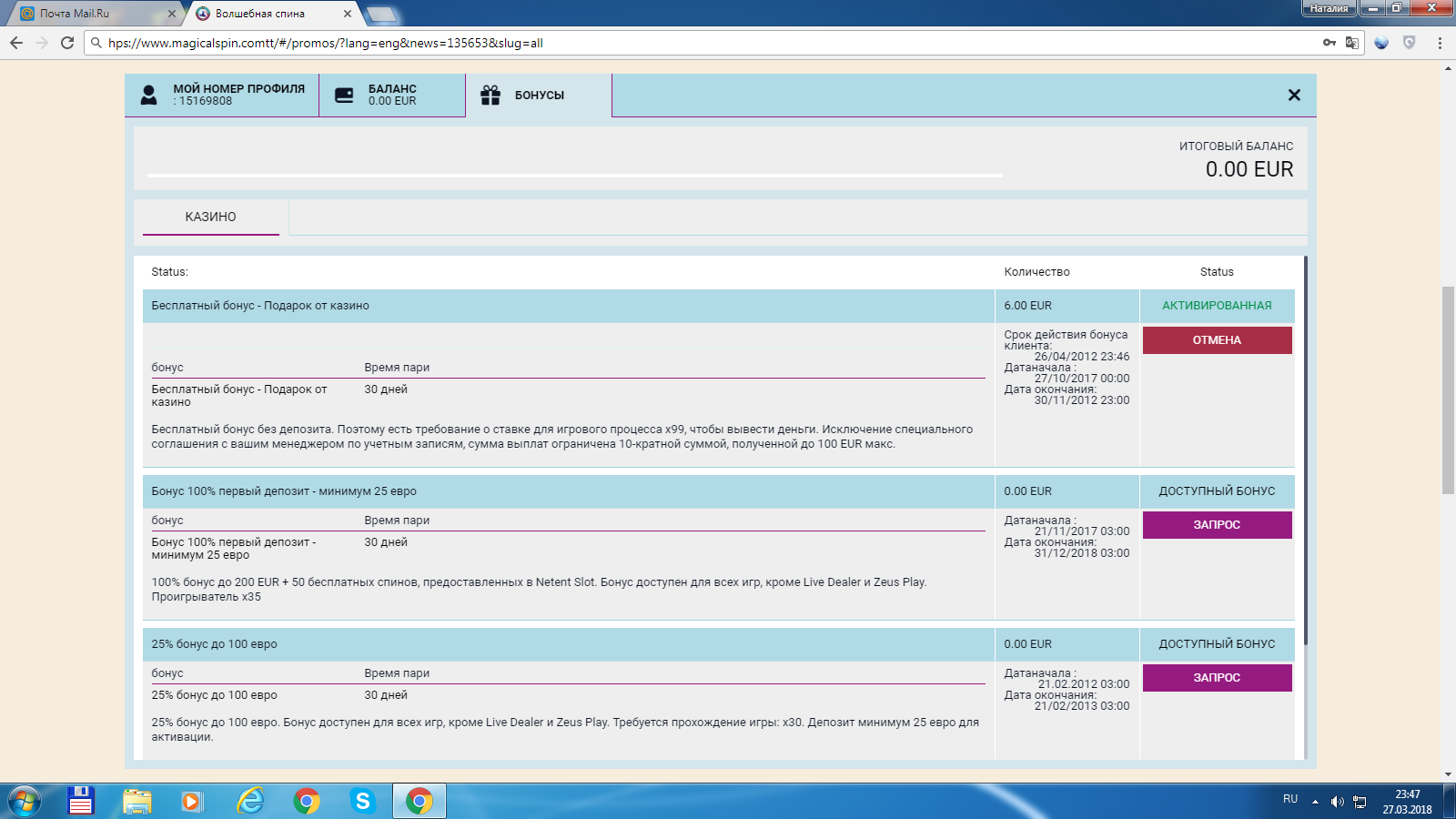The width and height of the screenshot is (1456, 819).
Task: Click the bonus list inner scrollbar
Action: [x=1305, y=455]
